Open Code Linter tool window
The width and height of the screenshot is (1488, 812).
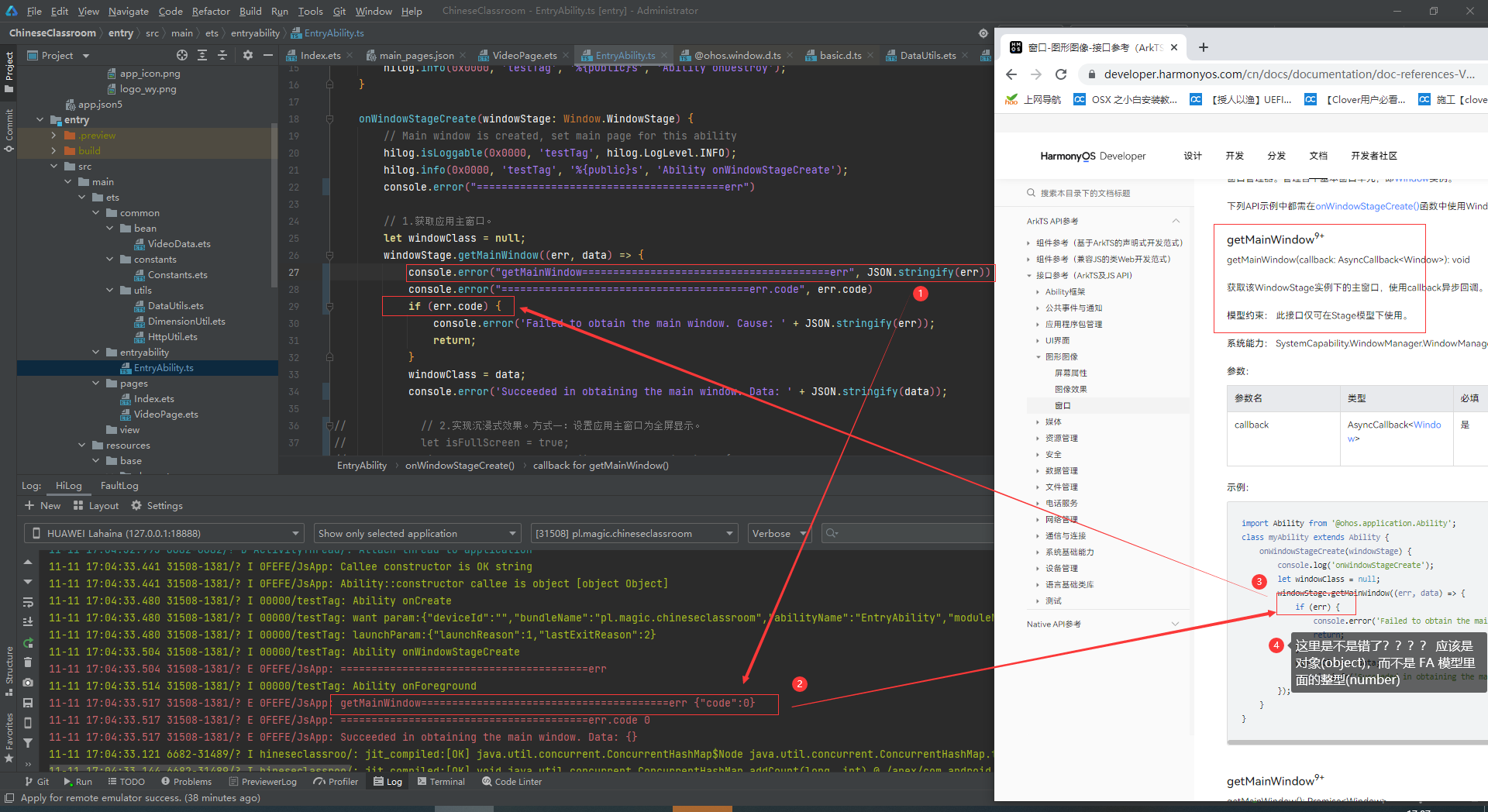coord(511,782)
